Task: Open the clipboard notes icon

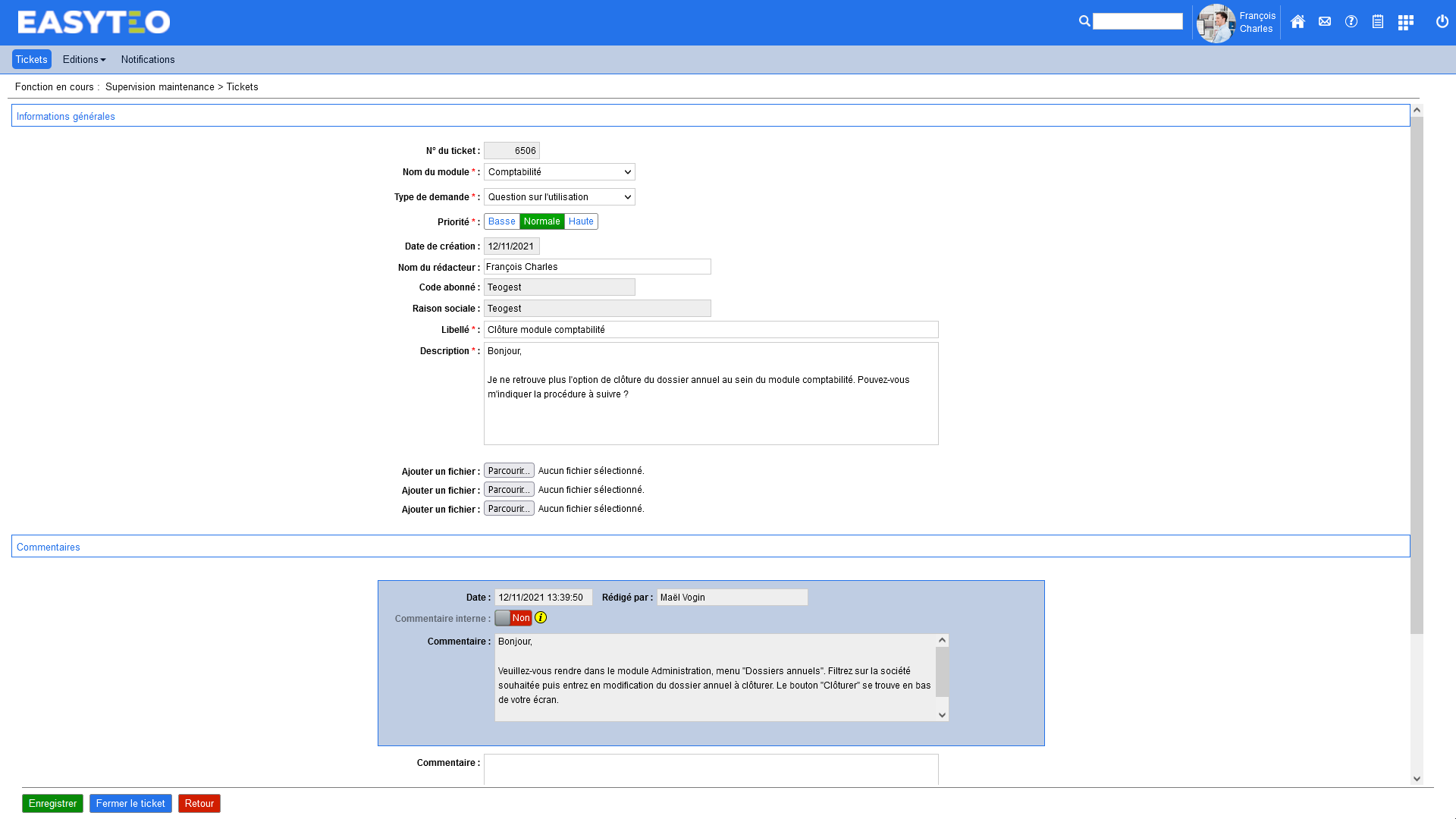Action: [1378, 22]
